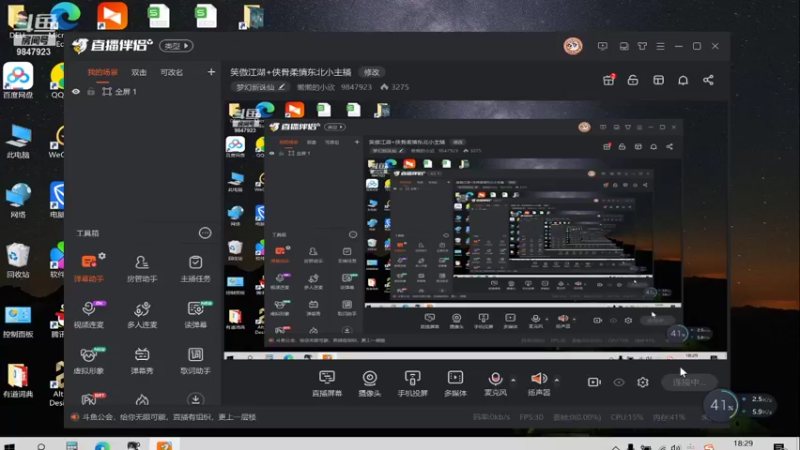Click the 连接中 start stream button
Screen dimensions: 800x450
pos(689,382)
